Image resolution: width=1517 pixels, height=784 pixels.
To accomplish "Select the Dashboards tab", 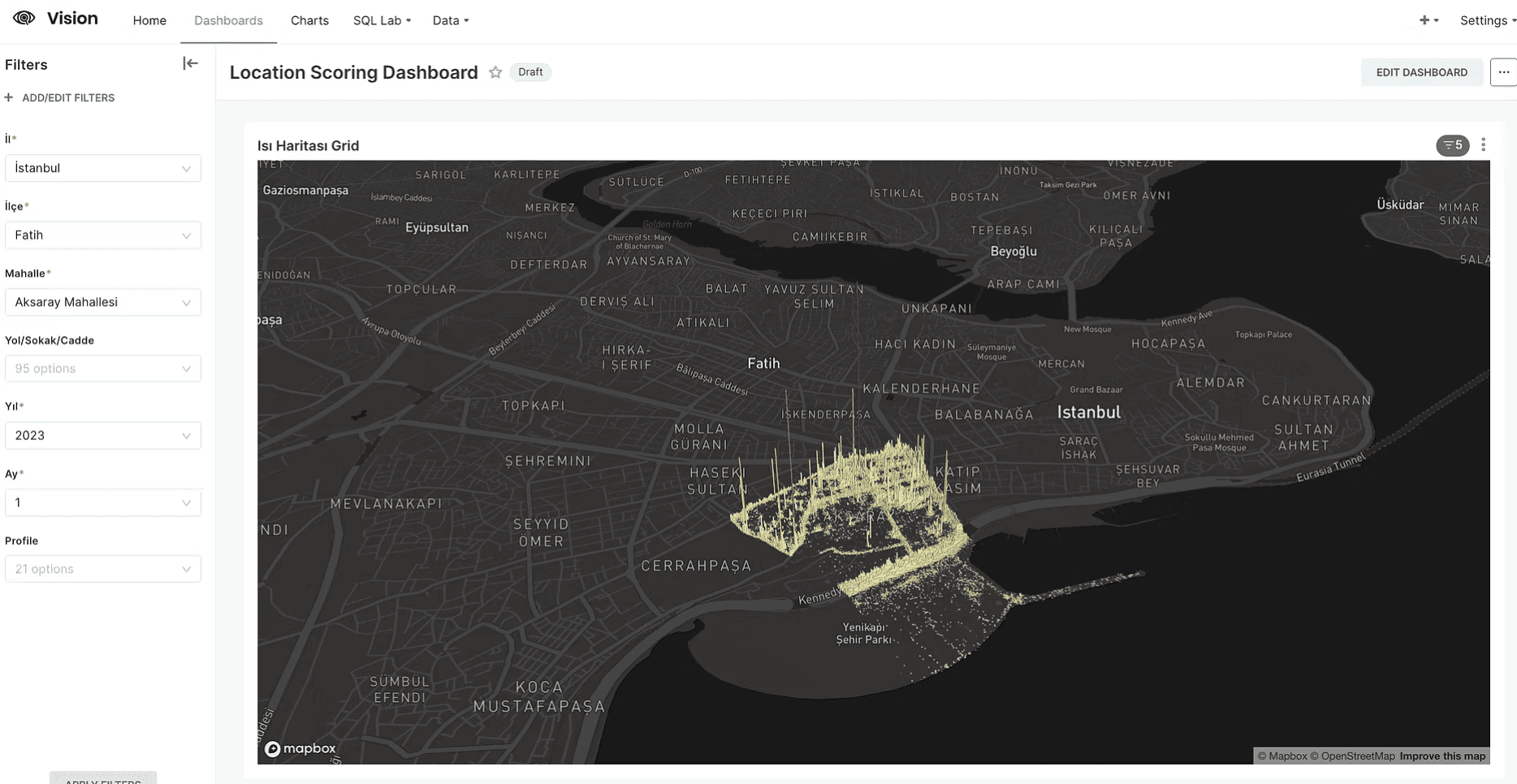I will [x=228, y=20].
